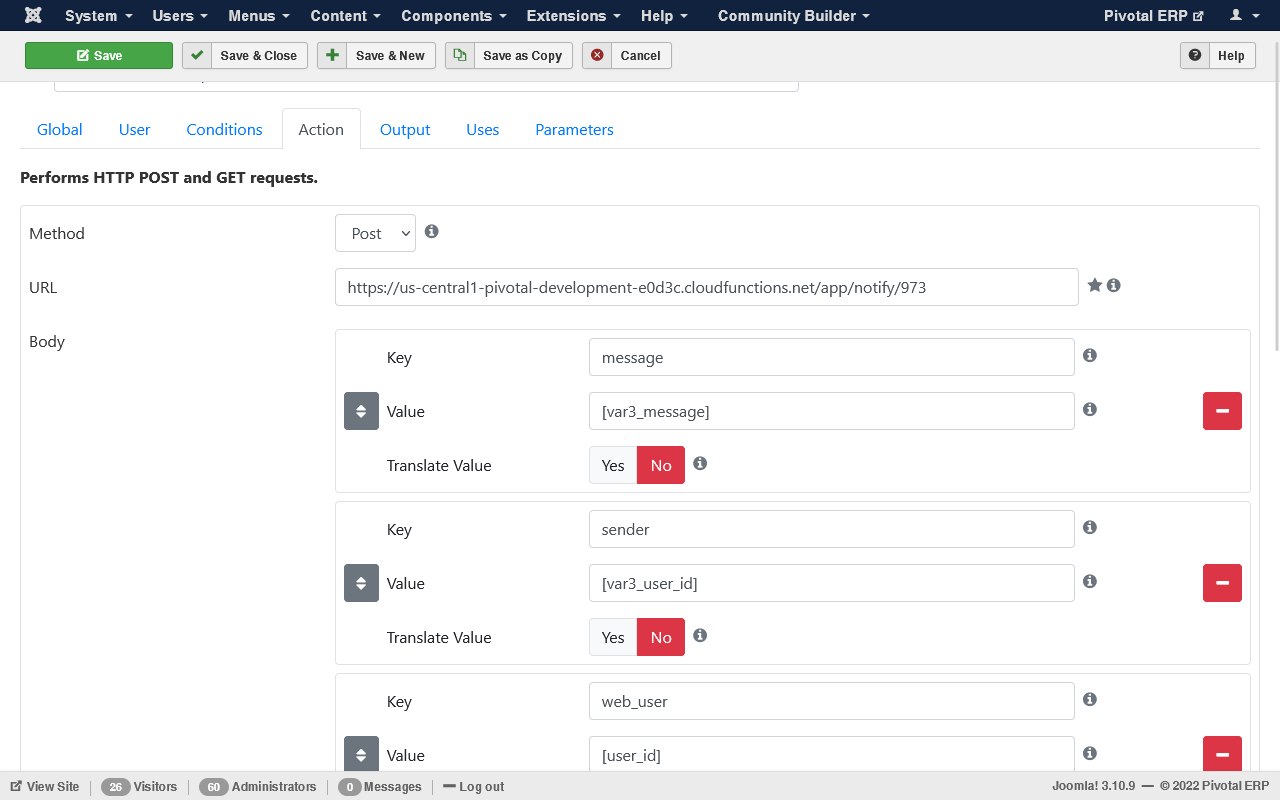The image size is (1280, 800).
Task: Click reorder handle for message body row
Action: (x=361, y=411)
